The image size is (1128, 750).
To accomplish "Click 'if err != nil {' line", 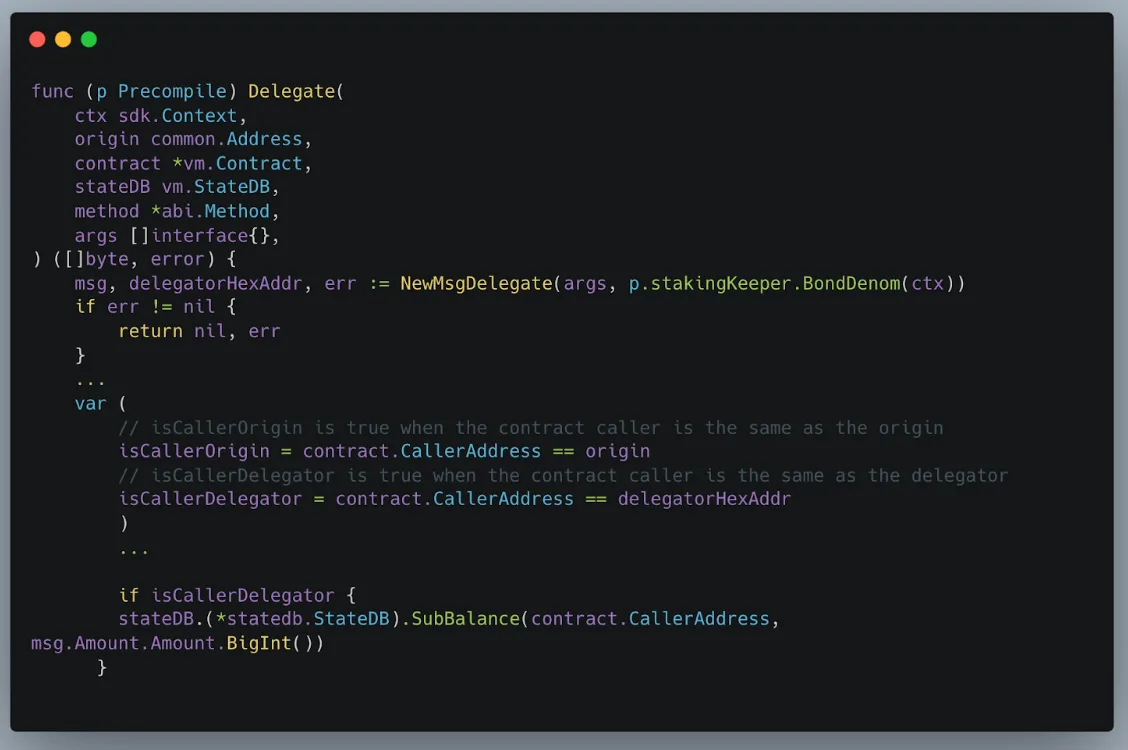I will pyautogui.click(x=155, y=307).
